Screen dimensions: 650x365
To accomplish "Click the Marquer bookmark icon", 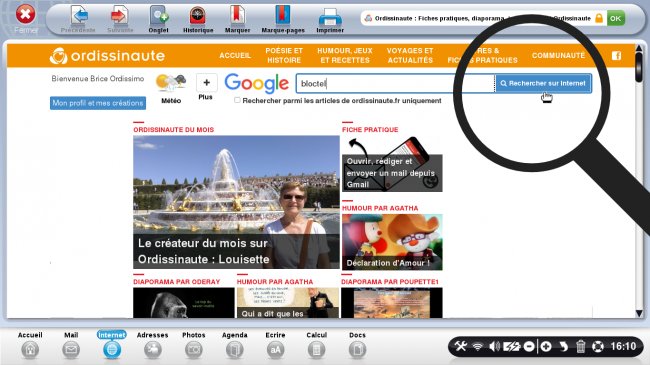I will pyautogui.click(x=238, y=15).
